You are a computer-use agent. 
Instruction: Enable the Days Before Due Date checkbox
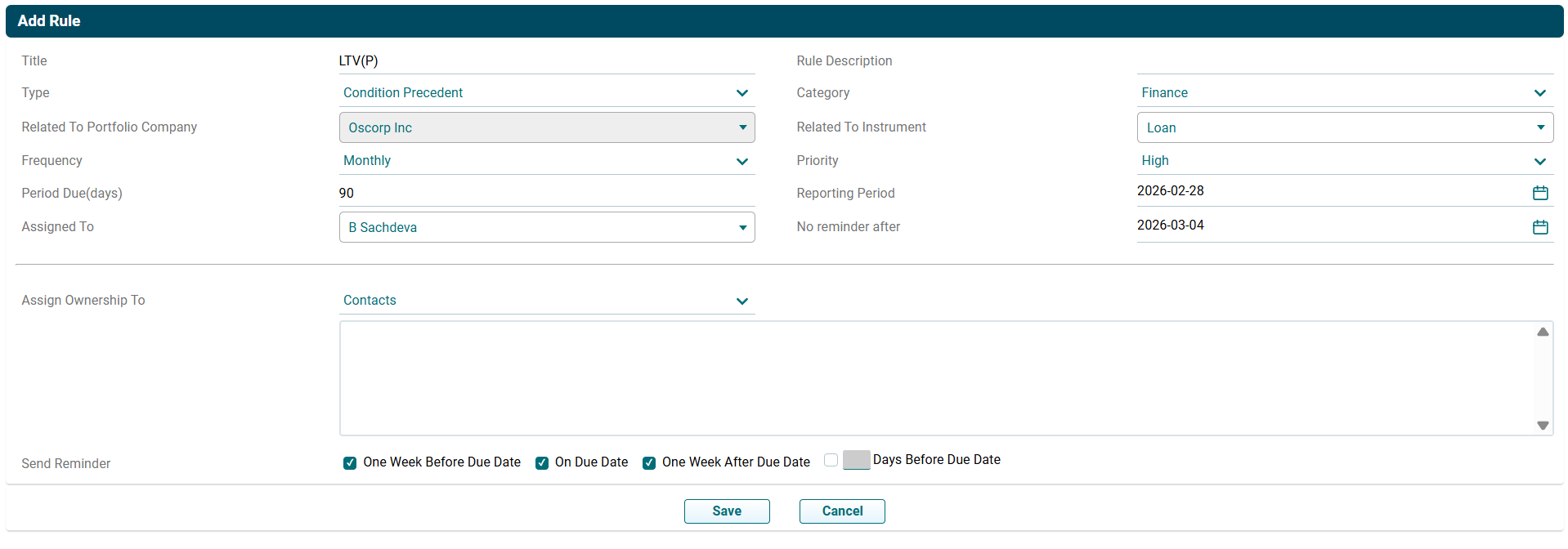point(831,460)
